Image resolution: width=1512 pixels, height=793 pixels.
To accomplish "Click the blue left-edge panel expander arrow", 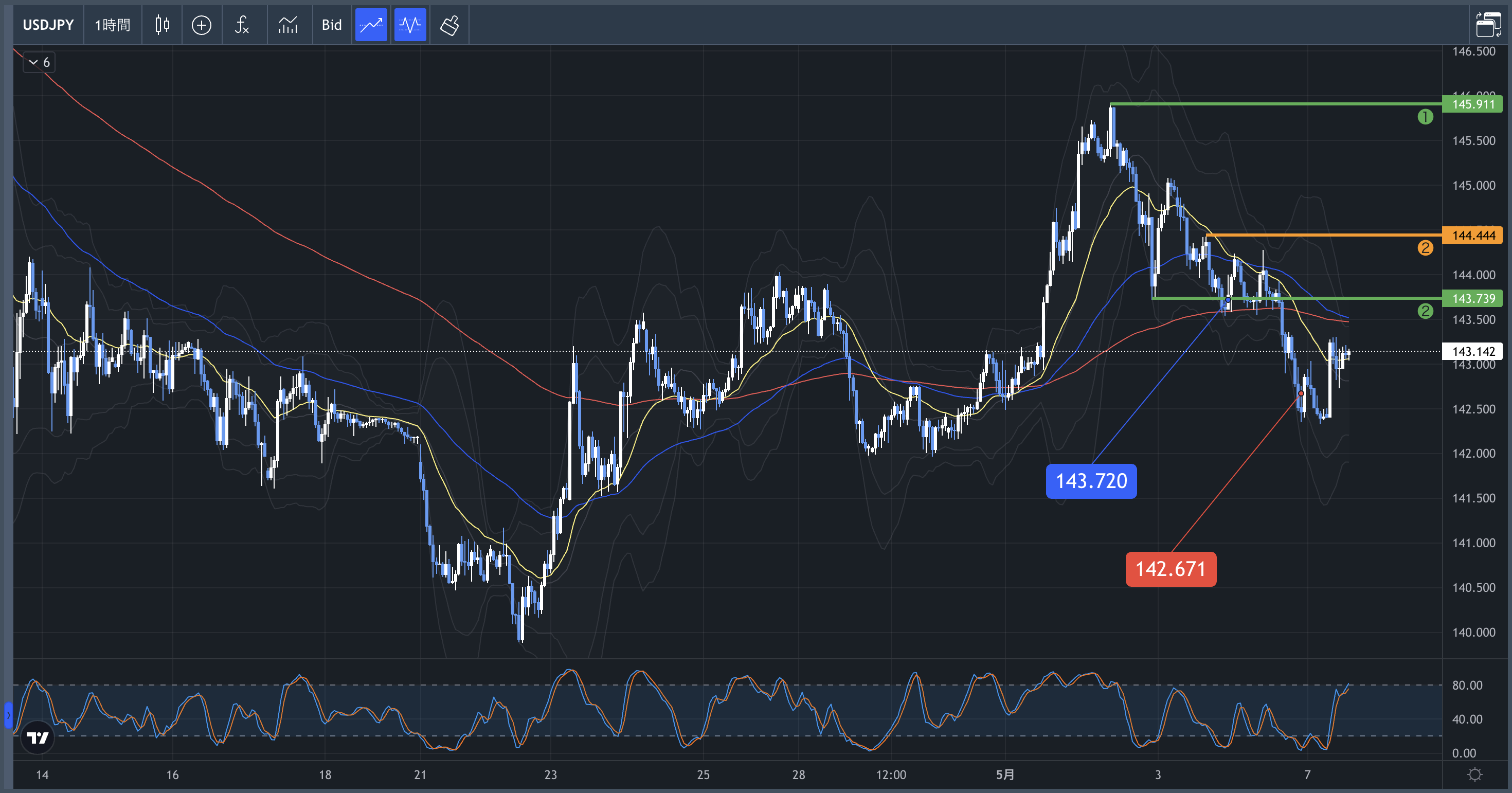I will click(x=8, y=715).
